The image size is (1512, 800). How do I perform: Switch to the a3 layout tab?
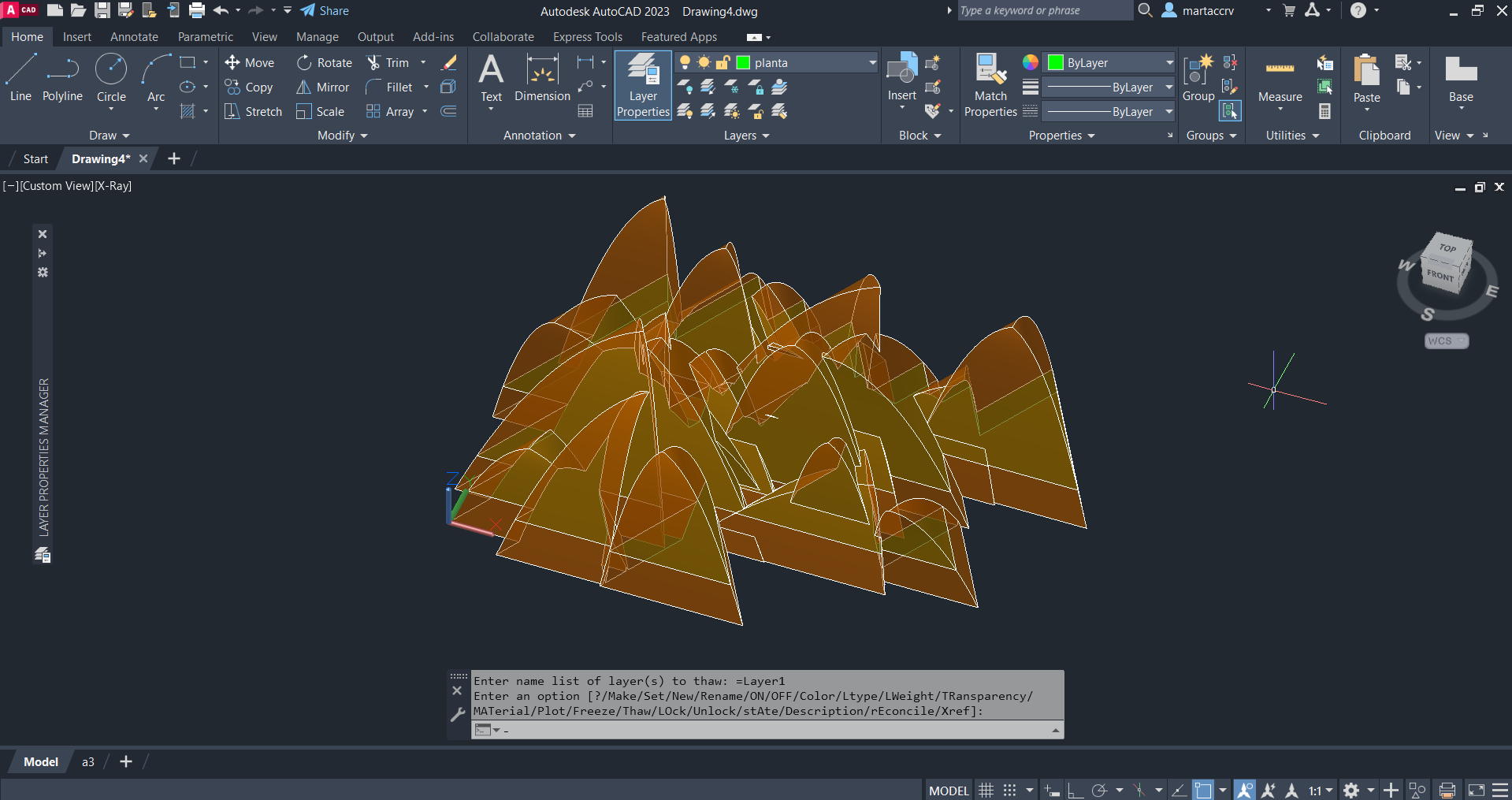point(88,762)
